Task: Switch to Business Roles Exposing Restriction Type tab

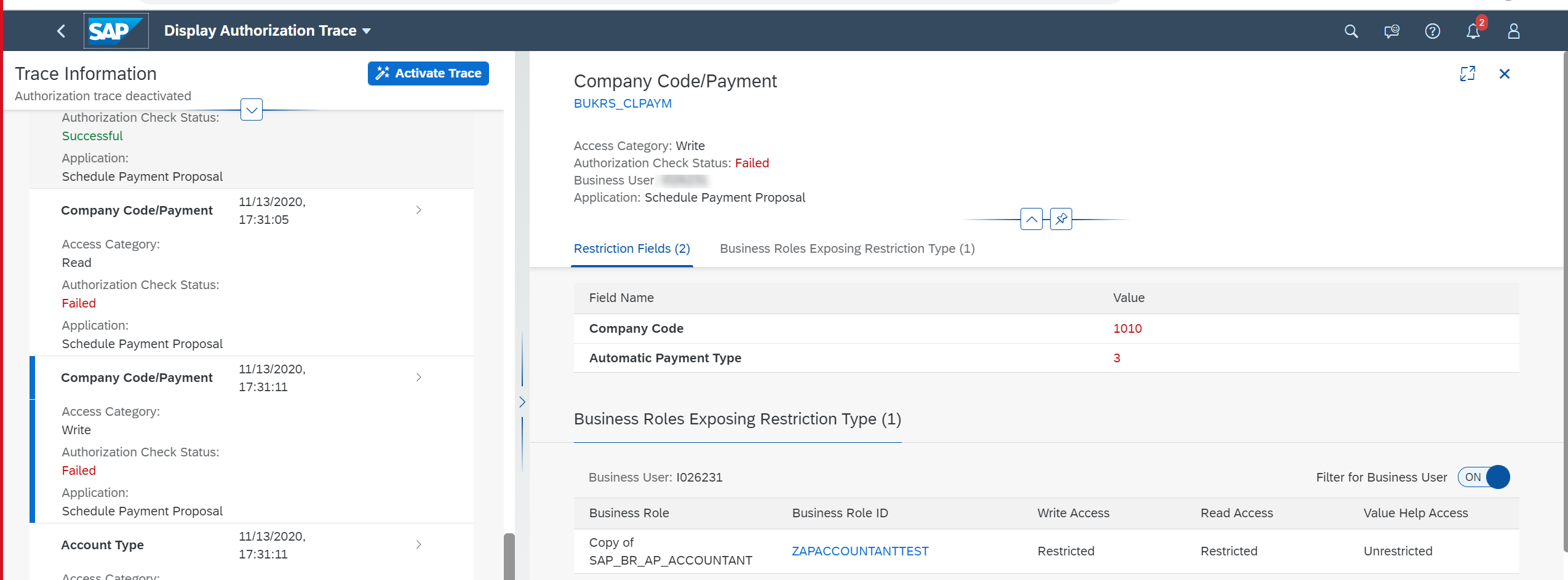Action: (847, 248)
